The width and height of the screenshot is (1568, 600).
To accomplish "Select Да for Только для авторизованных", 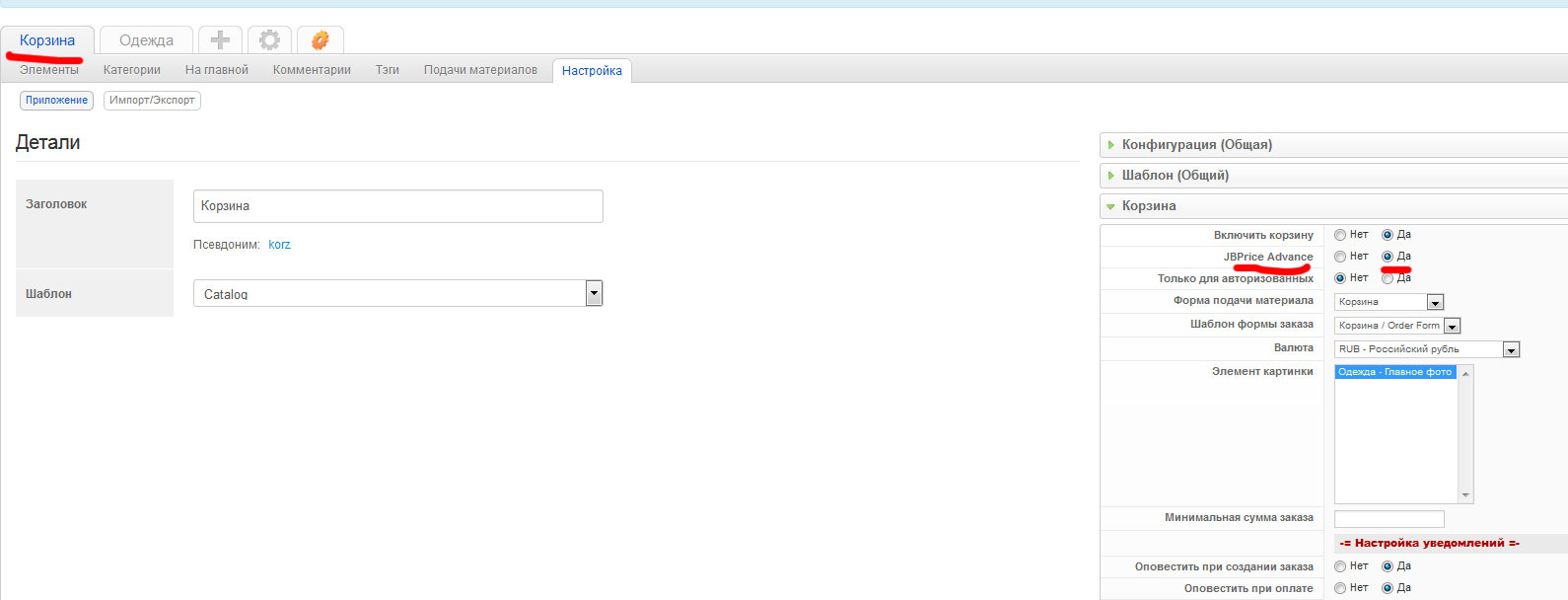I will [1388, 278].
